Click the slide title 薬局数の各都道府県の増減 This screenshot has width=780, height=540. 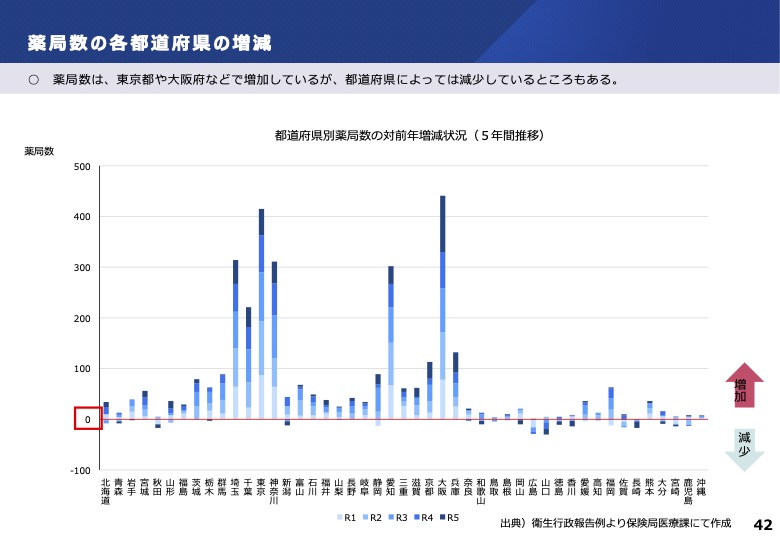click(x=149, y=43)
